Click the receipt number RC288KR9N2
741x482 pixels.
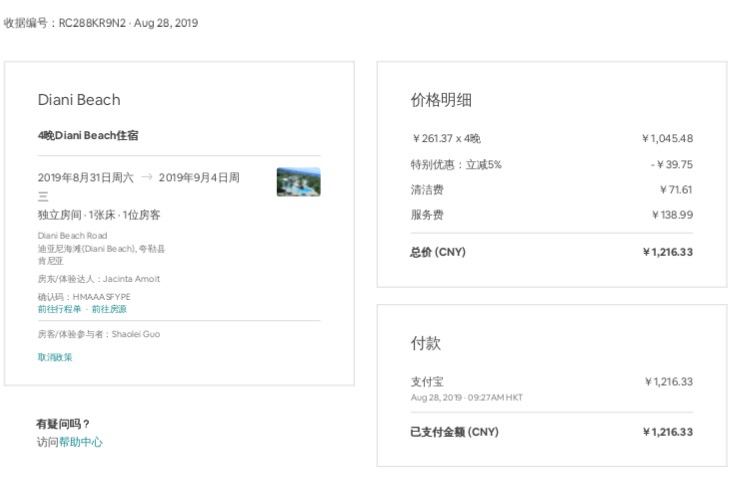coord(93,23)
